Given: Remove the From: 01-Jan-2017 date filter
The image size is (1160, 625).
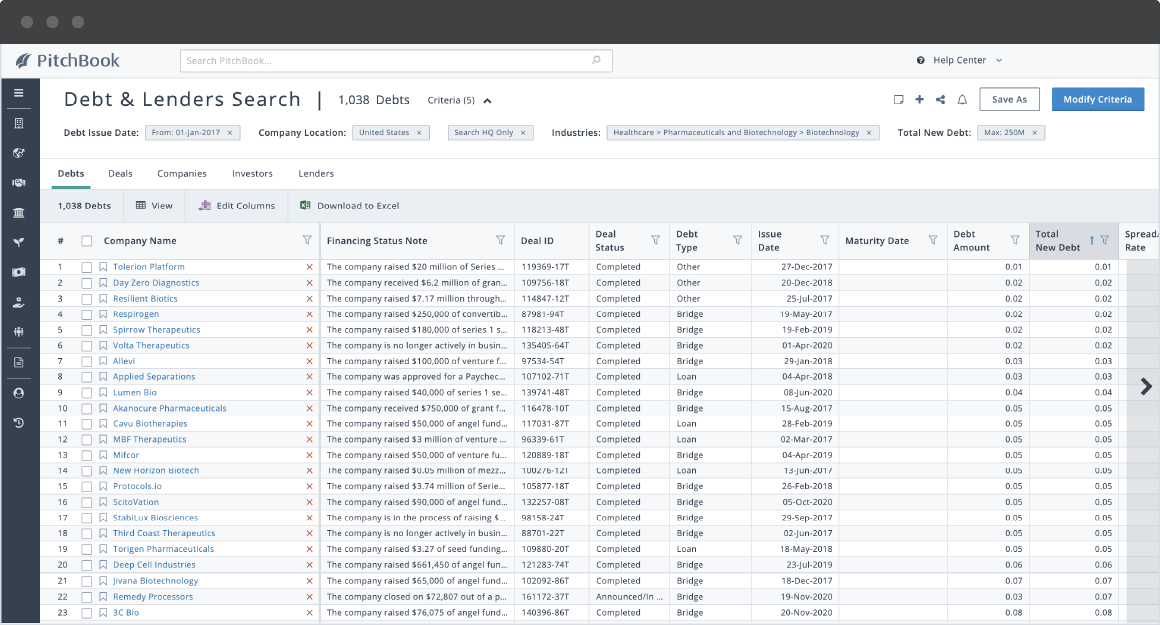Looking at the screenshot, I should tap(230, 133).
